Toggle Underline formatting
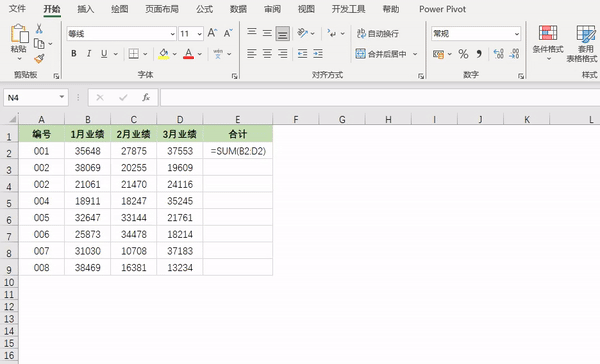Image resolution: width=600 pixels, height=364 pixels. coord(104,54)
